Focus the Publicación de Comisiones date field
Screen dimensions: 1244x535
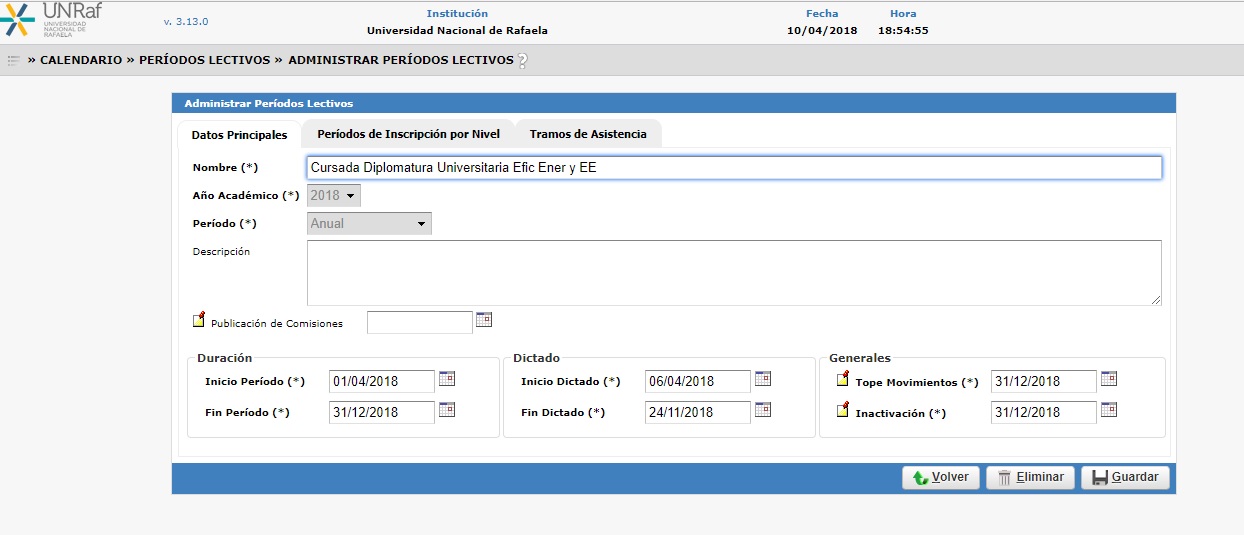[420, 322]
